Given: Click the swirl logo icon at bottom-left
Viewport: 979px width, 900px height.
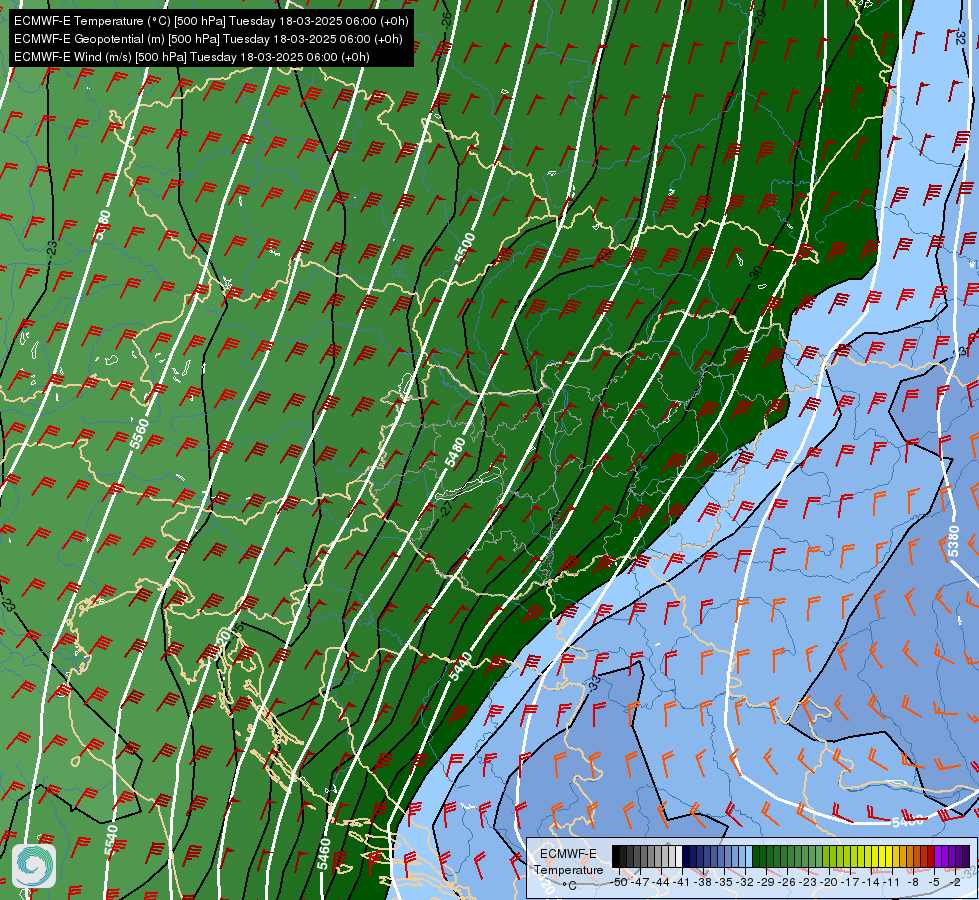Looking at the screenshot, I should coord(34,866).
